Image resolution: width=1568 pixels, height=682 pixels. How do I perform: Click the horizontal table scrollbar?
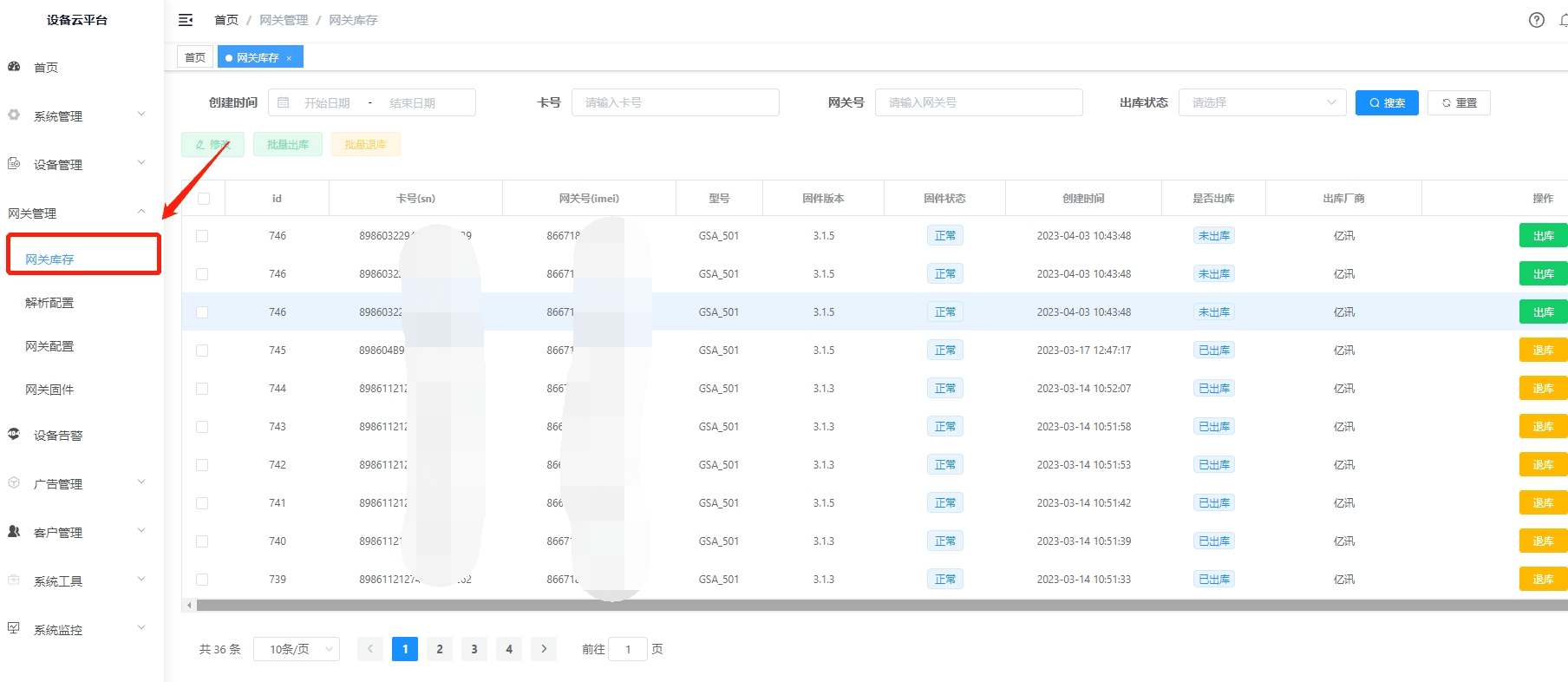coord(867,605)
